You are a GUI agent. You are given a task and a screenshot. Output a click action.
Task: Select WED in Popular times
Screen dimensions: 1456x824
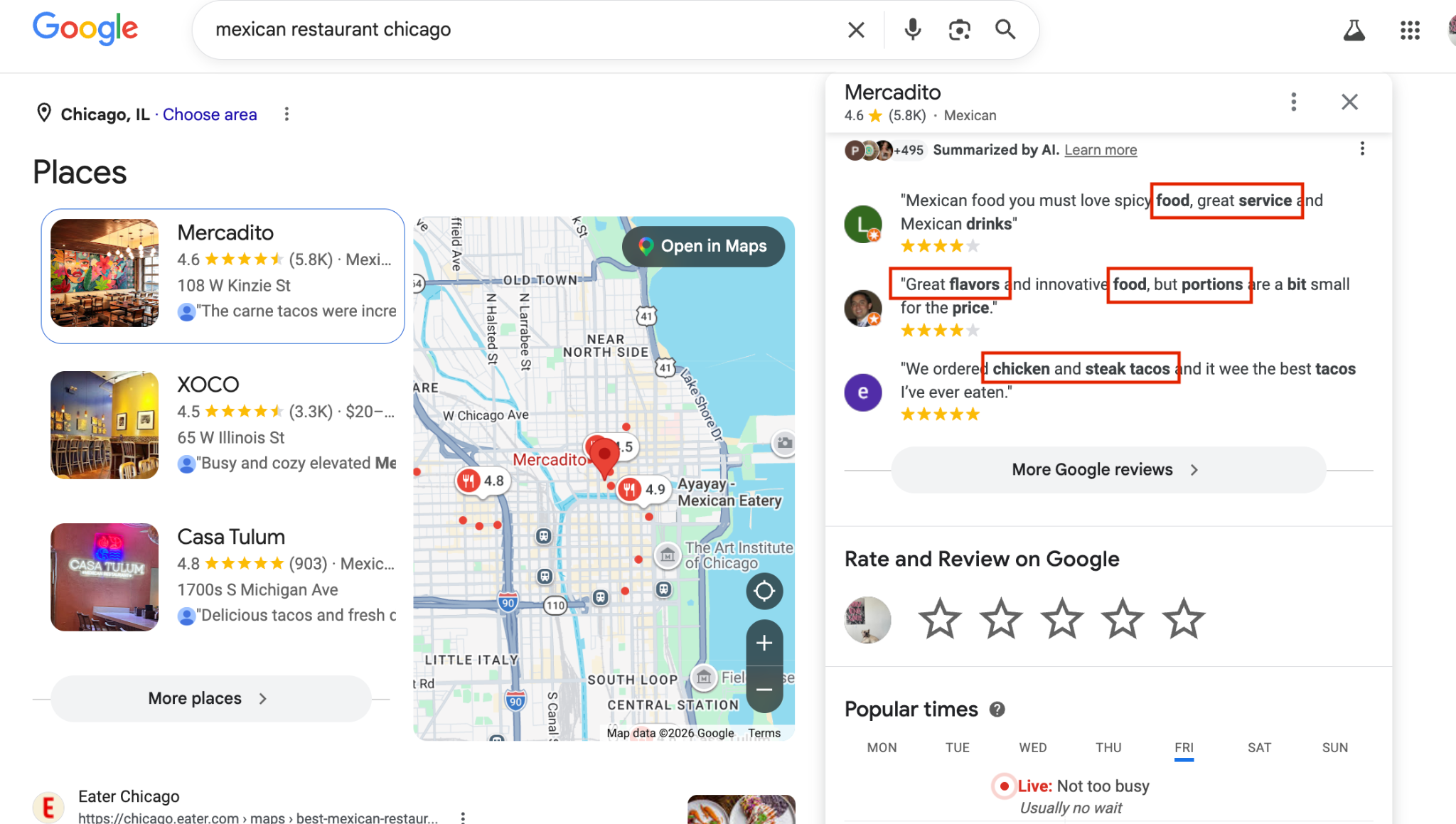point(1032,748)
